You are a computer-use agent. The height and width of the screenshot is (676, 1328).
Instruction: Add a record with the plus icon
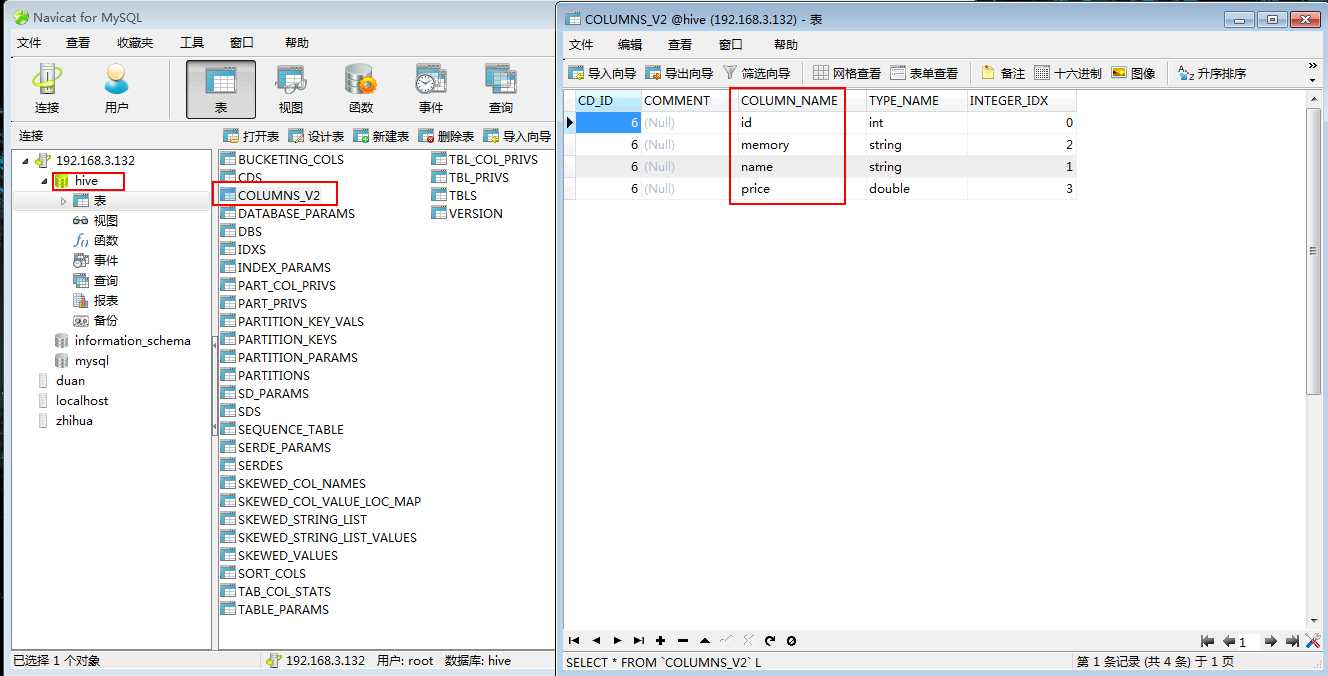pos(661,640)
